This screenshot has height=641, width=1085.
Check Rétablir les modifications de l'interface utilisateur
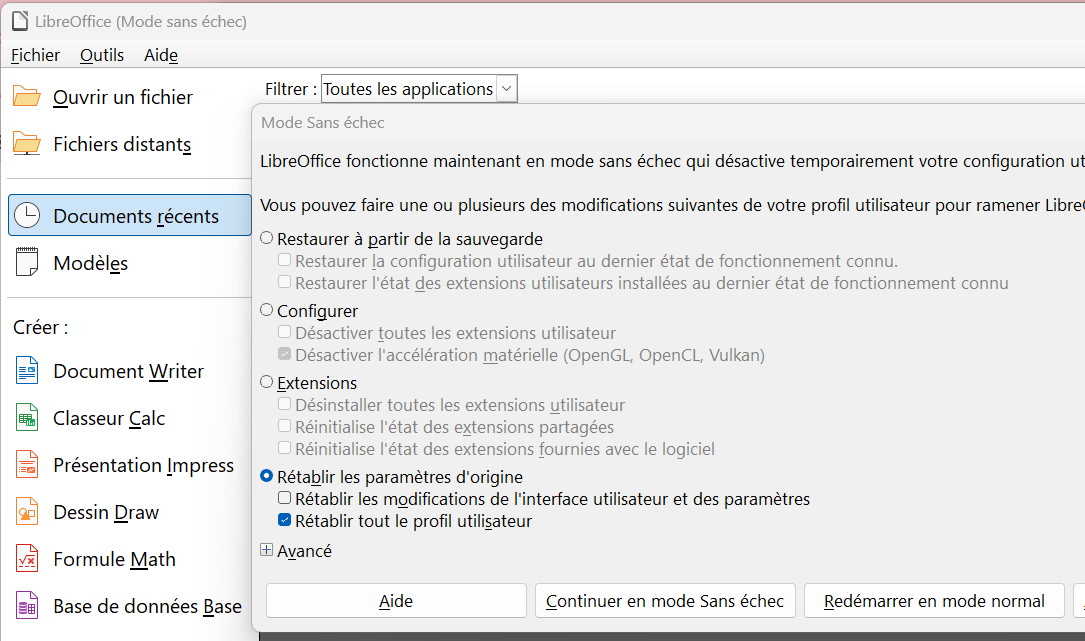(284, 498)
